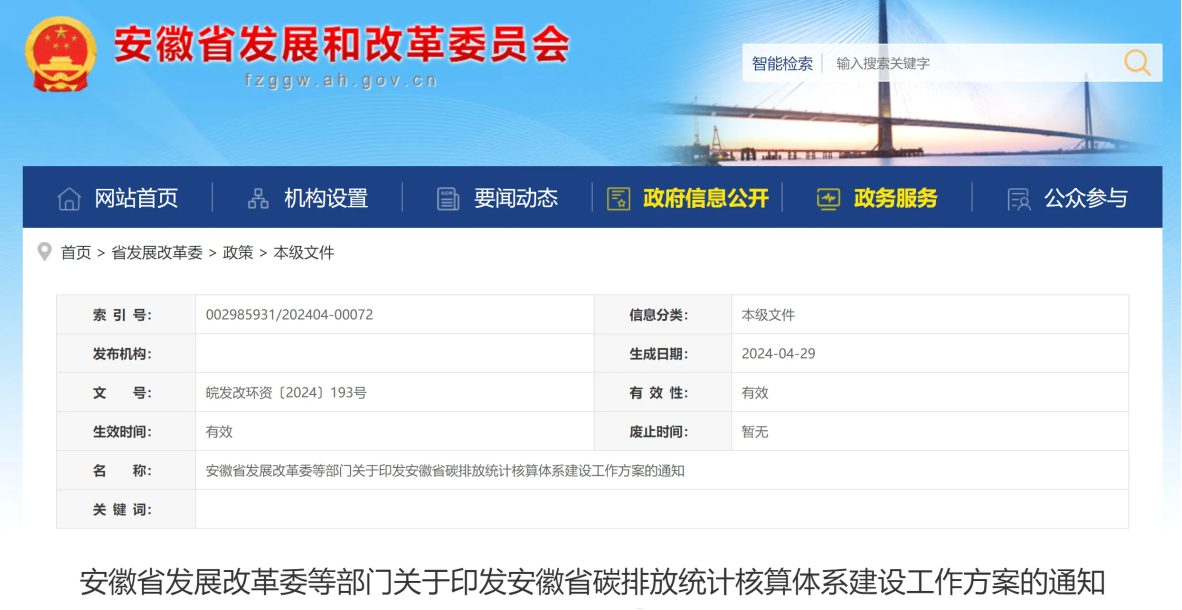Click the icon beside 公众参与
Screen dimensions: 1182x610
(1019, 198)
